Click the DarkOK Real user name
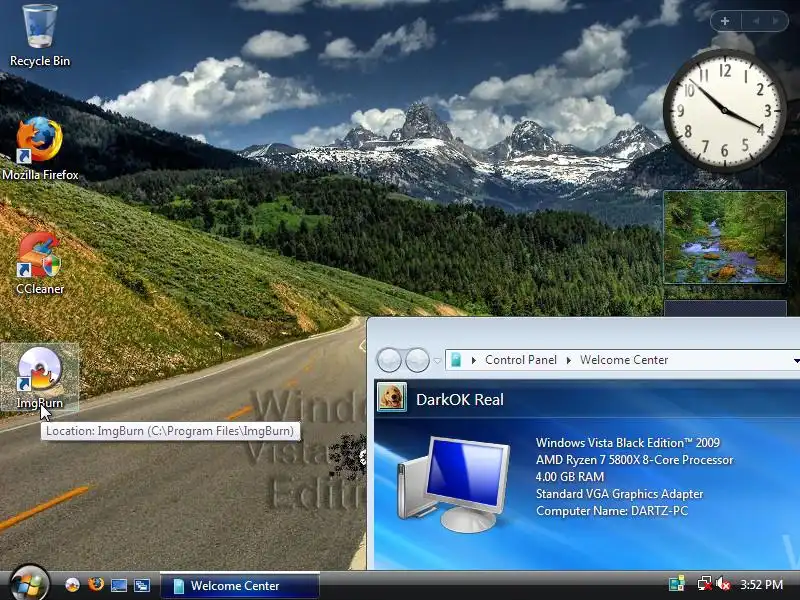 [x=460, y=399]
